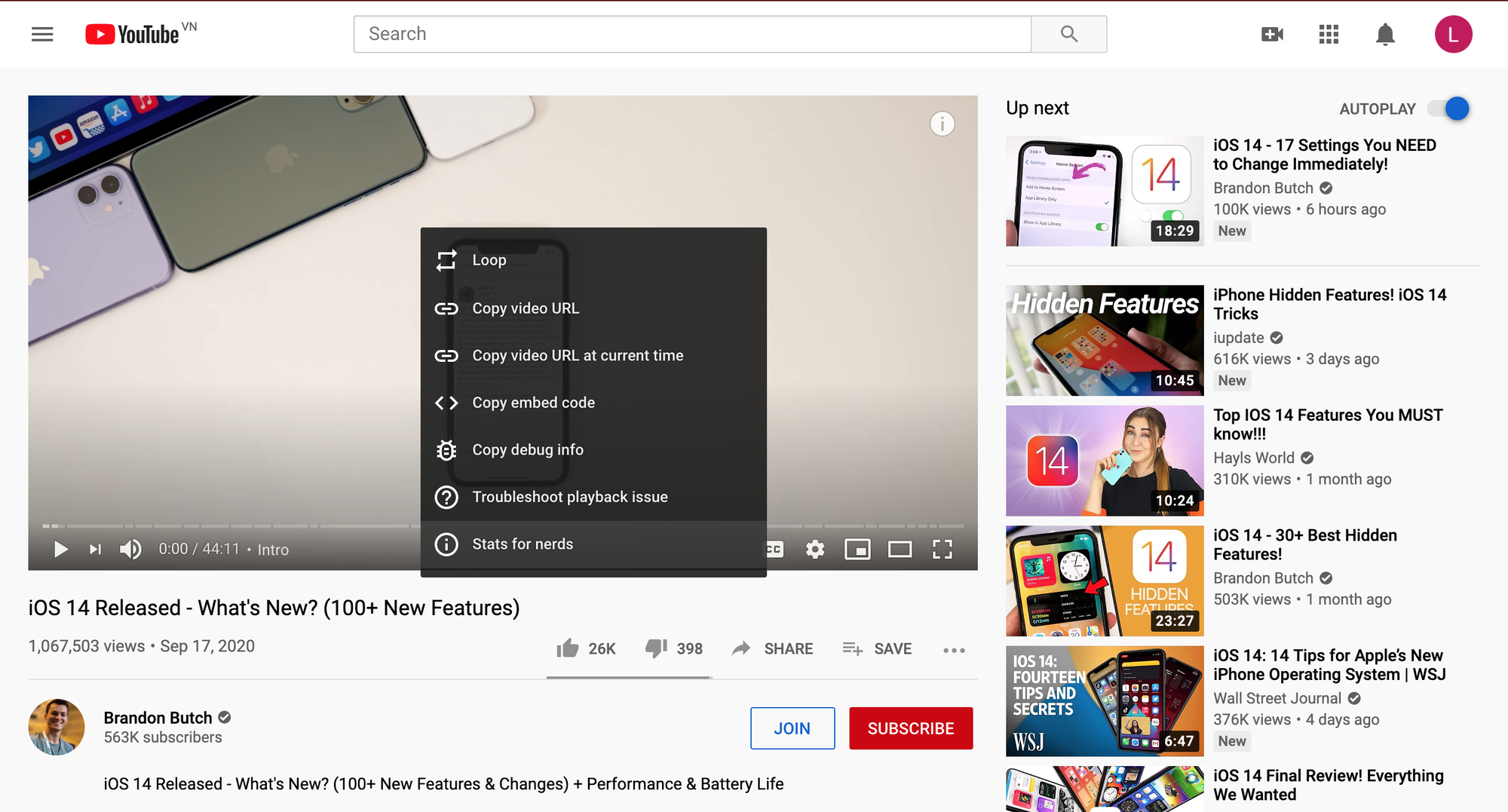Switch the player to theater mode
This screenshot has height=812, width=1508.
[x=900, y=550]
